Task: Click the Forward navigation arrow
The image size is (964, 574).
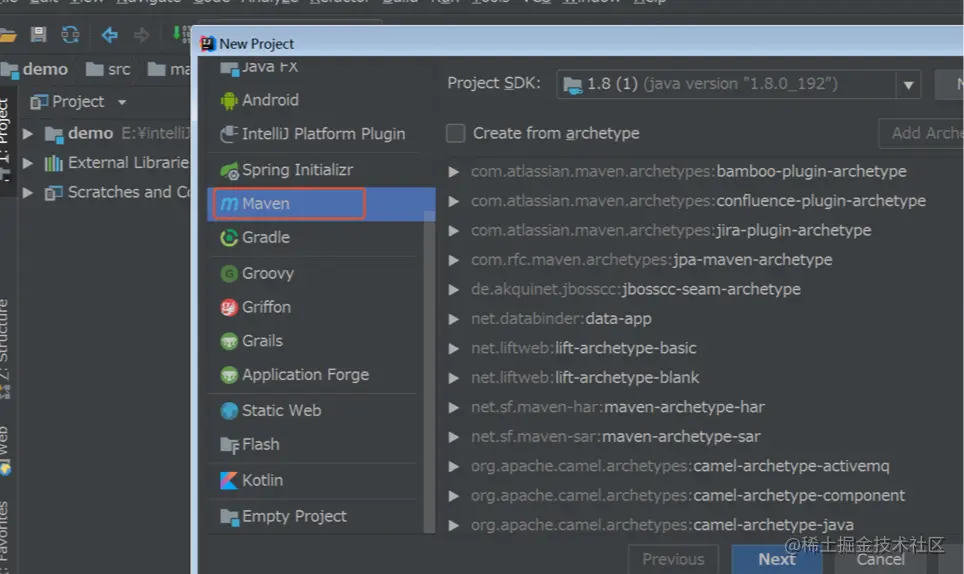Action: point(141,34)
